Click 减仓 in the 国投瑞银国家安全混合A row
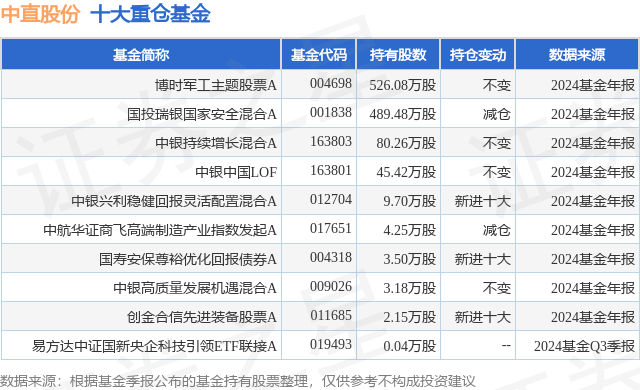640x390 pixels. [x=497, y=114]
